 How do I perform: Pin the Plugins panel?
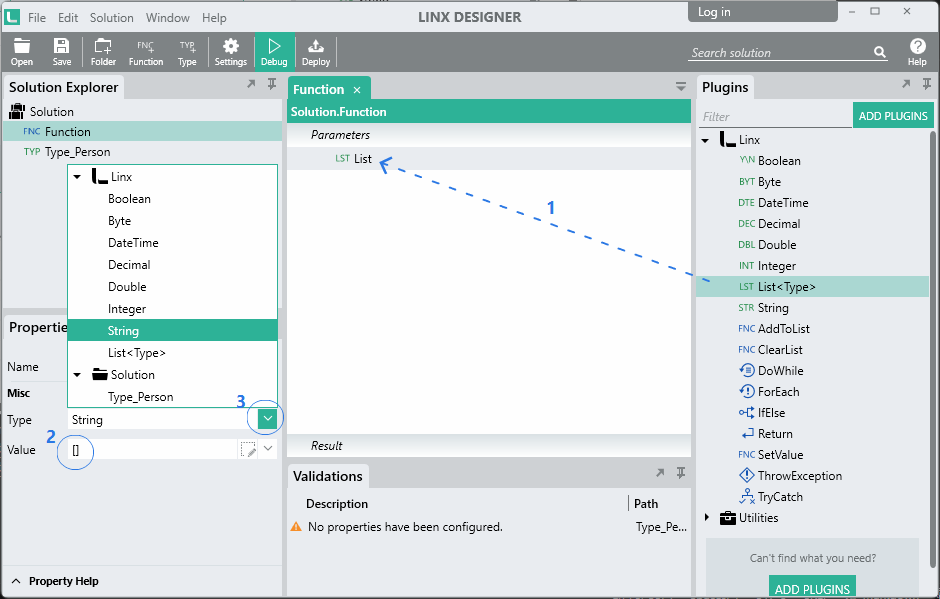926,84
